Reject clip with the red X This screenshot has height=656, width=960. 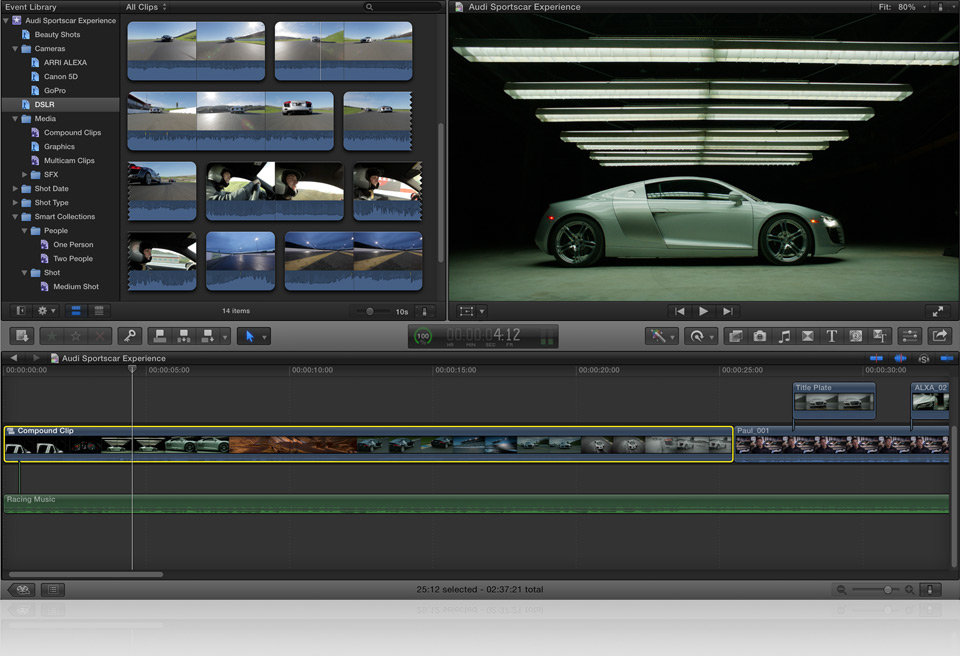point(99,336)
